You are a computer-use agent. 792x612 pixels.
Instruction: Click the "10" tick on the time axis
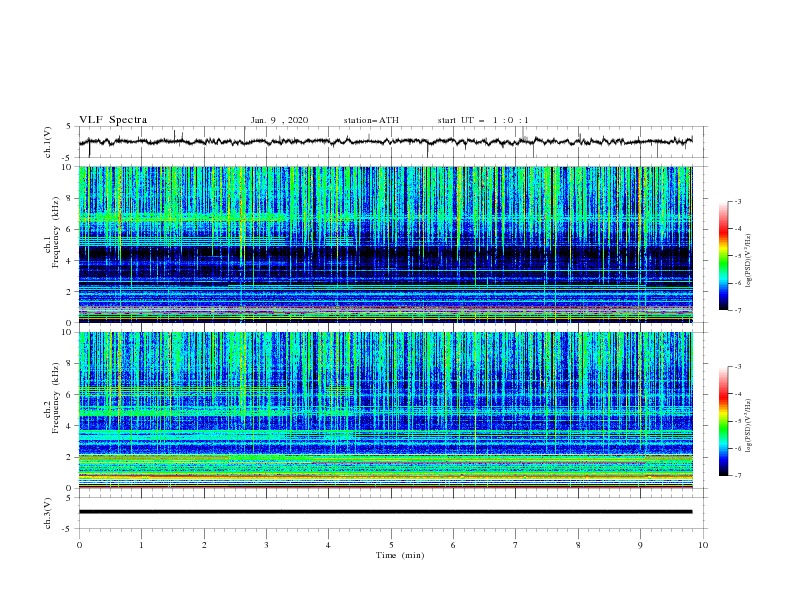[703, 545]
